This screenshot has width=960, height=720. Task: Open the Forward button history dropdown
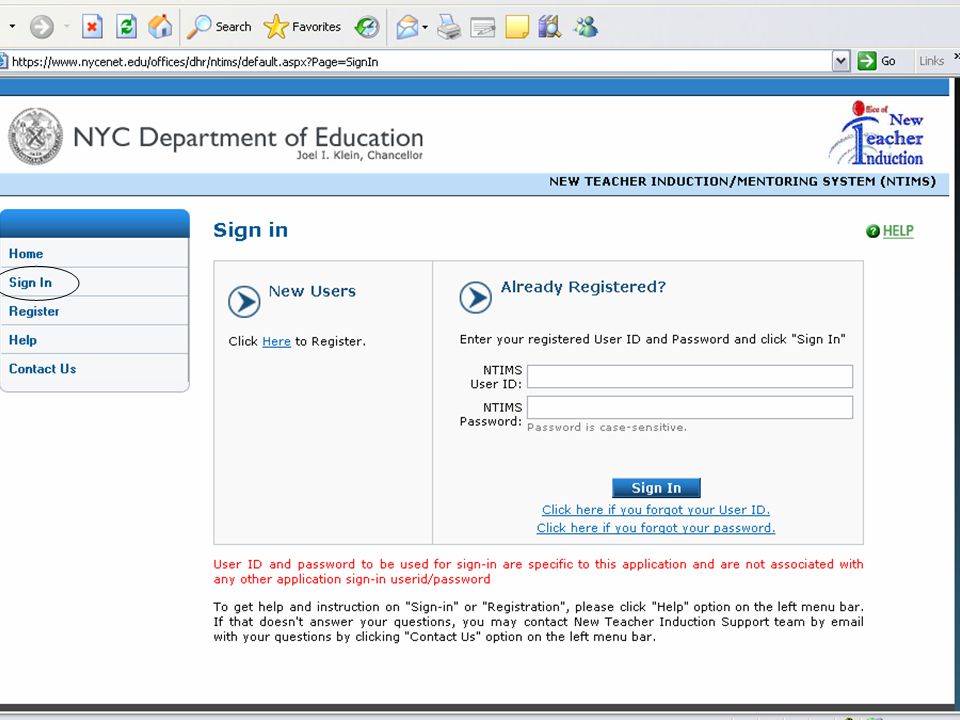coord(66,27)
